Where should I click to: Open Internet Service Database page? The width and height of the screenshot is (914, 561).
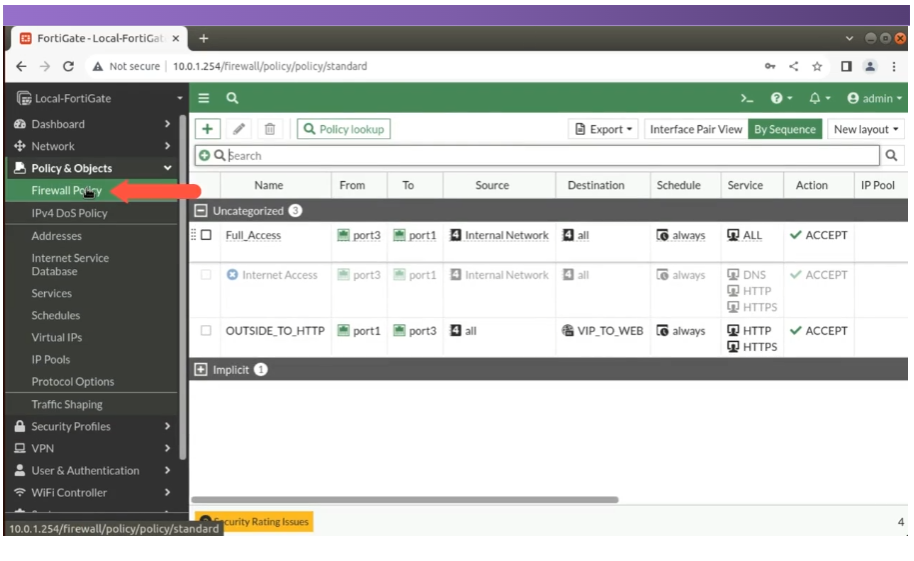pos(70,264)
